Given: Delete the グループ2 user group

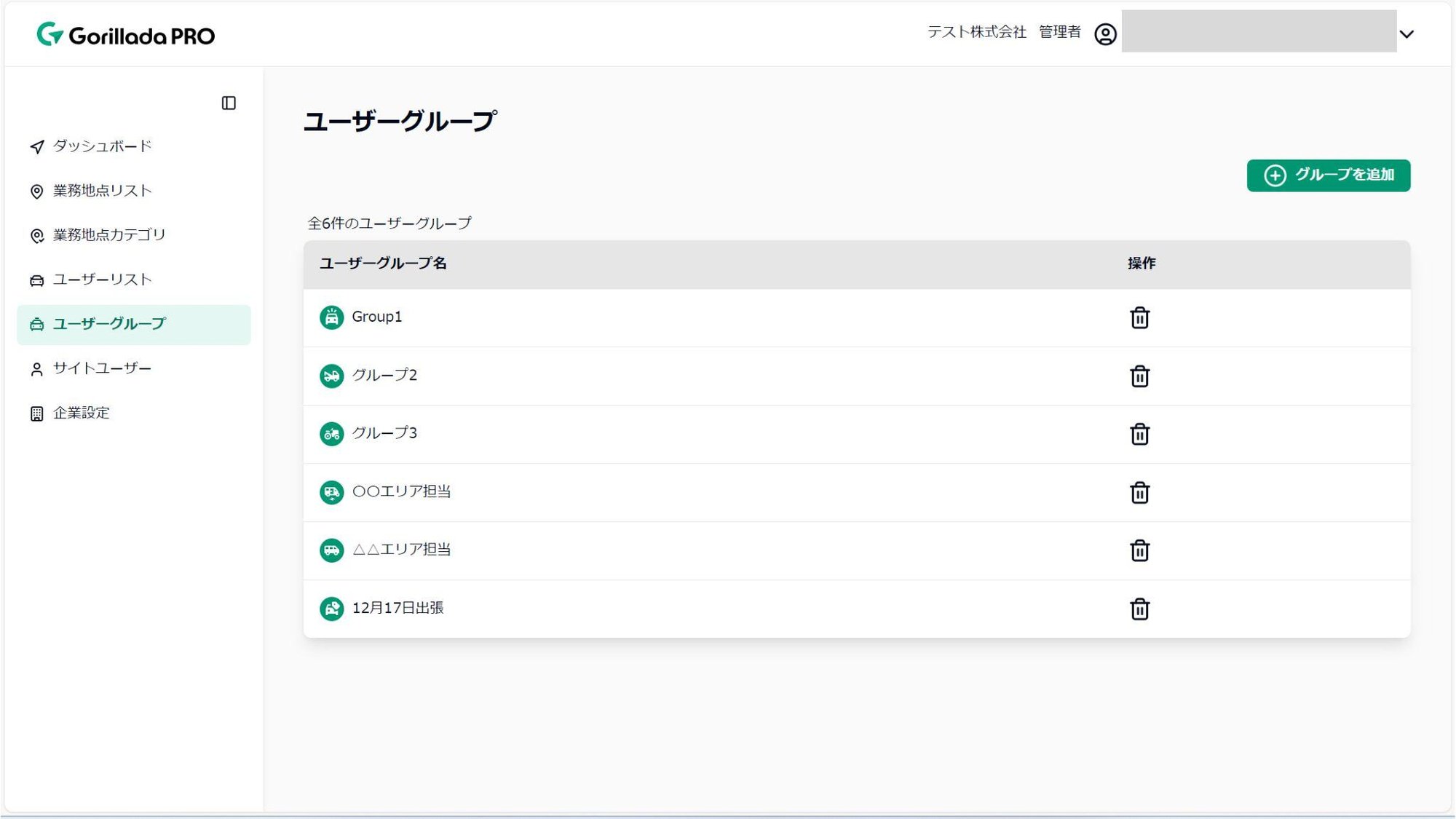Looking at the screenshot, I should (1139, 376).
